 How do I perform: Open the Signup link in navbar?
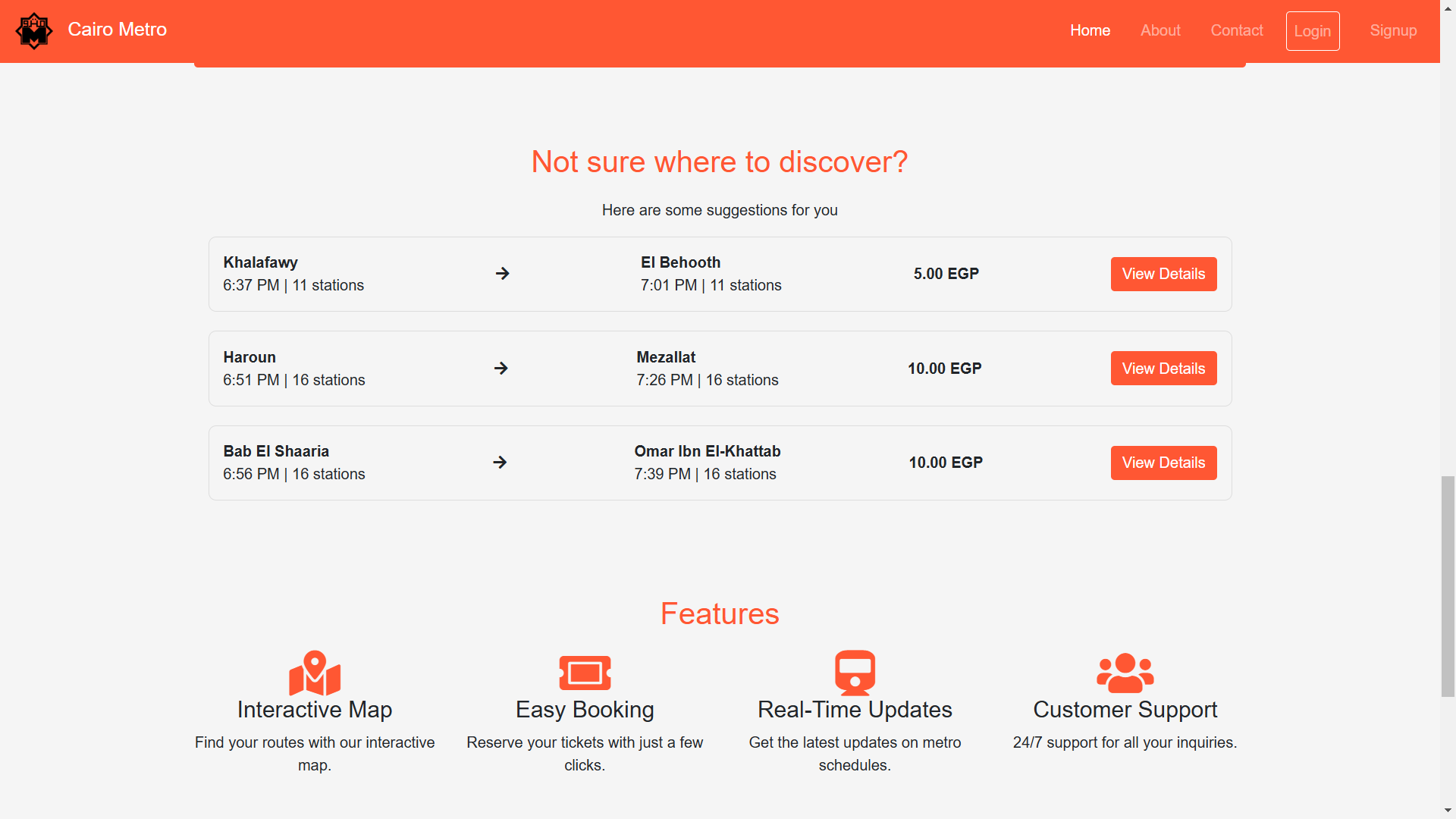[1393, 30]
